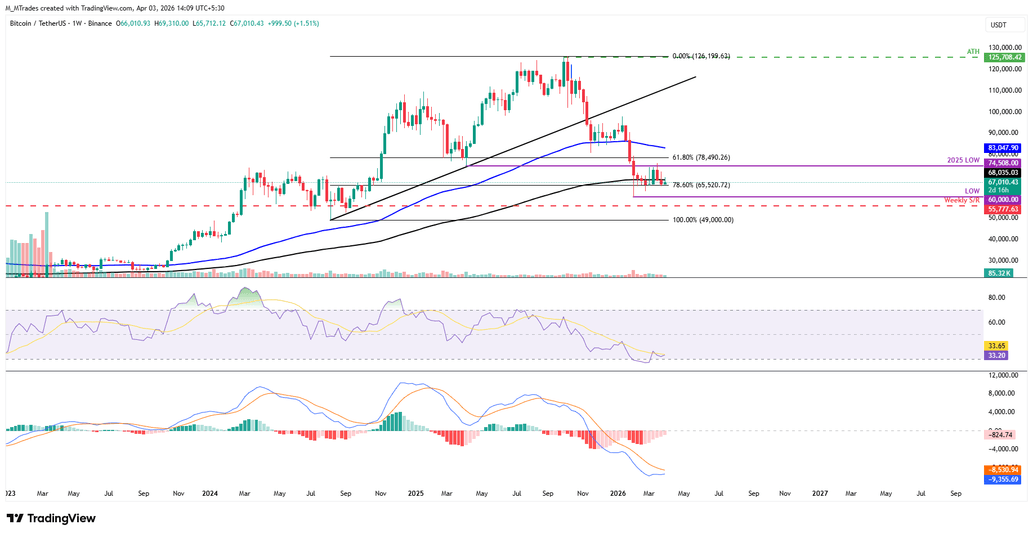Click the 68,035.03 black price tag

tap(1003, 172)
